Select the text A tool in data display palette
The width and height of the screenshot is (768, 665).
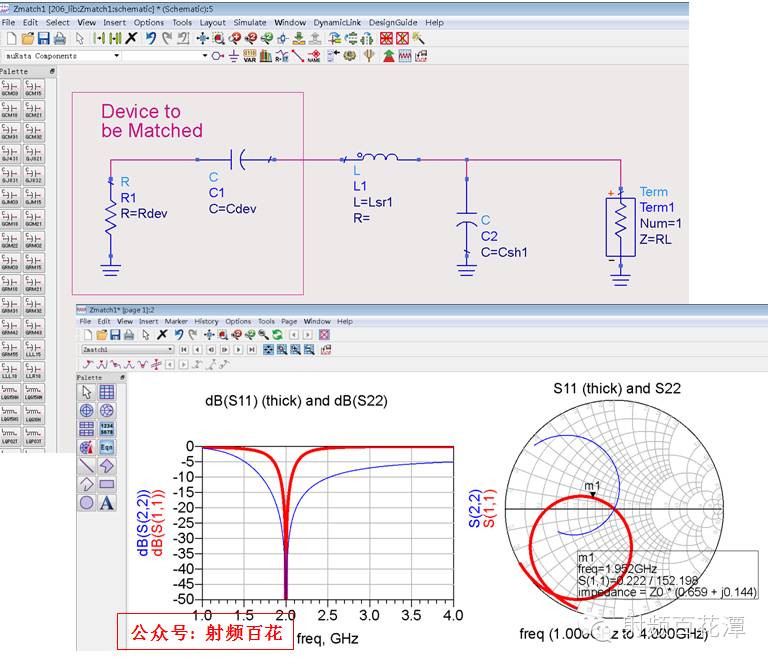pos(107,503)
